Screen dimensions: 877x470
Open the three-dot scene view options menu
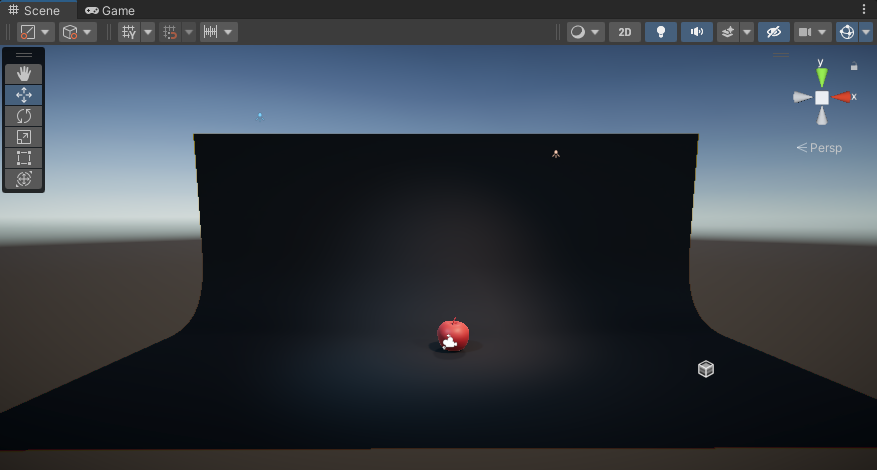[x=864, y=9]
